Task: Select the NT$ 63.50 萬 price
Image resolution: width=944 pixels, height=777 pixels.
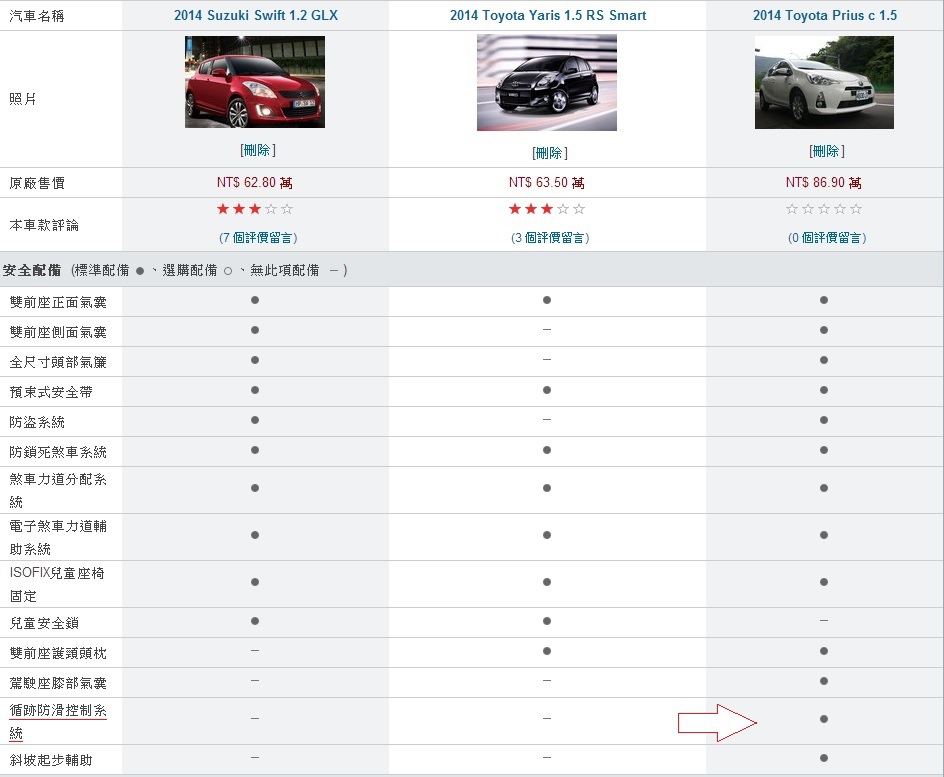Action: pyautogui.click(x=547, y=182)
